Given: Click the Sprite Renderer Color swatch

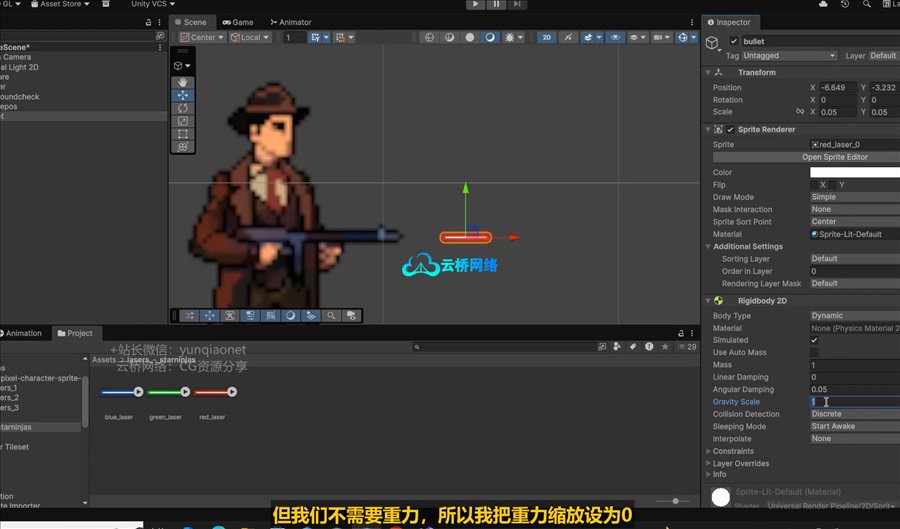Looking at the screenshot, I should pyautogui.click(x=854, y=172).
